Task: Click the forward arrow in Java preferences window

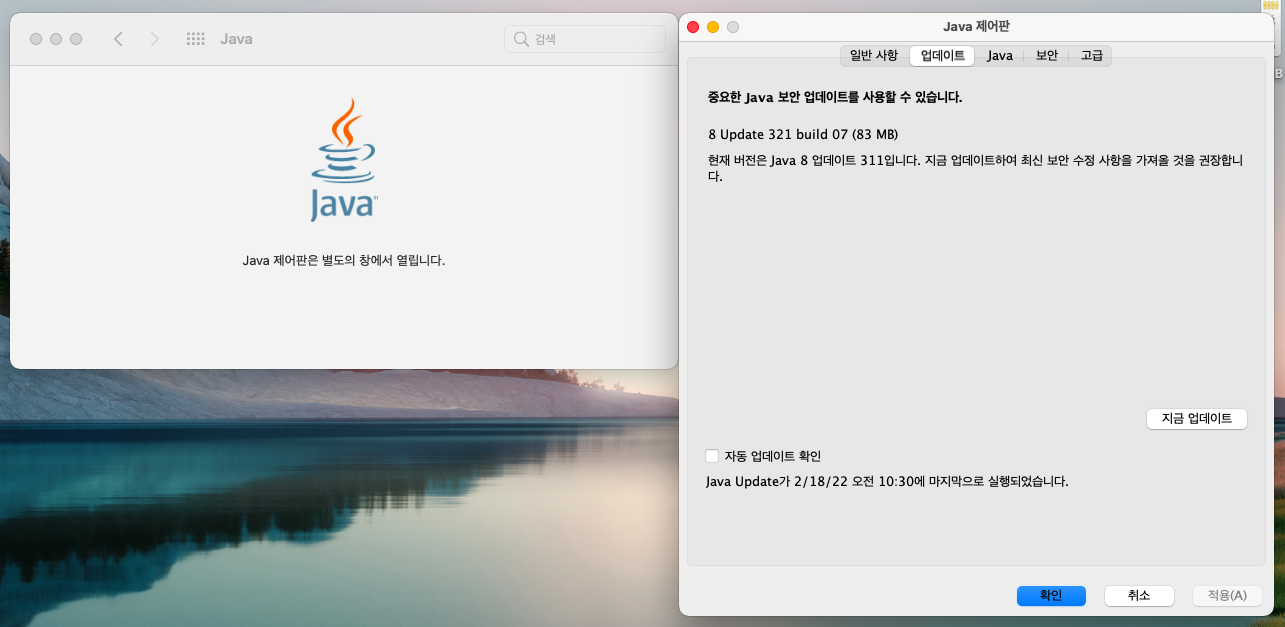Action: click(x=154, y=39)
